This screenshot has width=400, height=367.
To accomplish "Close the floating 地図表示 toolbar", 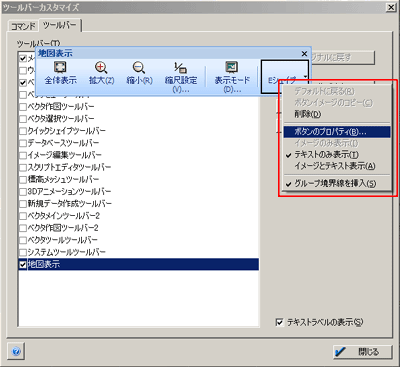I will tap(304, 53).
